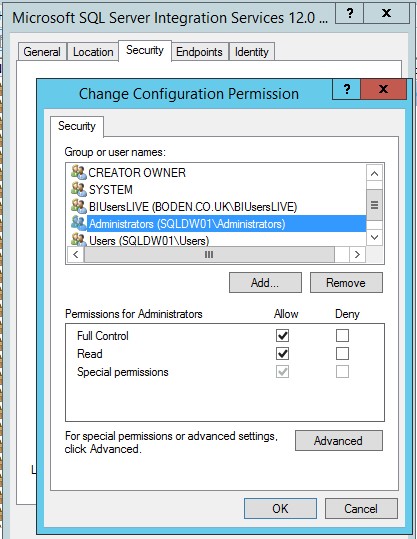Open help for Change Configuration Permission dialog
This screenshot has height=539, width=417.
[347, 89]
